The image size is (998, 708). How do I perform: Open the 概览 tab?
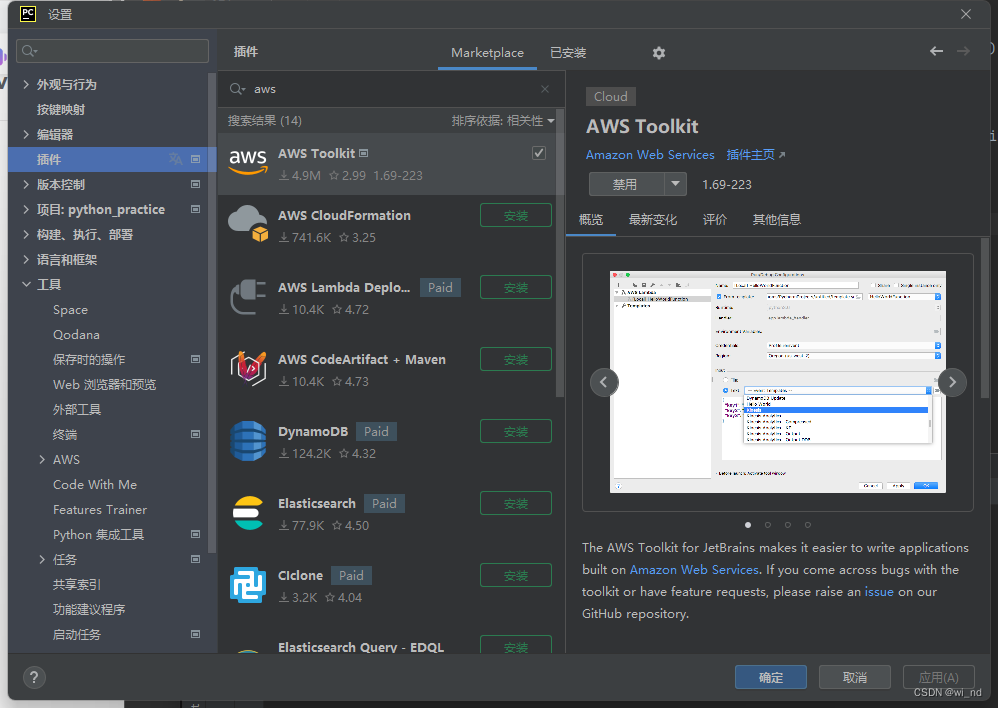click(591, 220)
